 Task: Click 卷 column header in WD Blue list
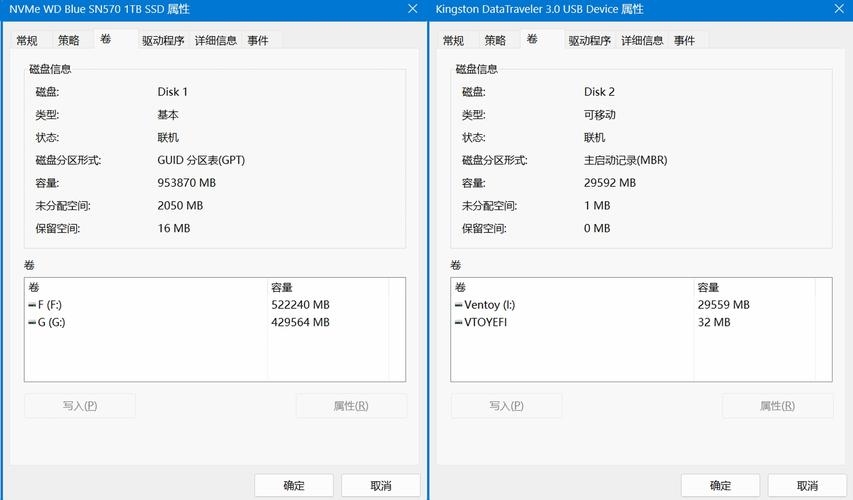point(146,287)
